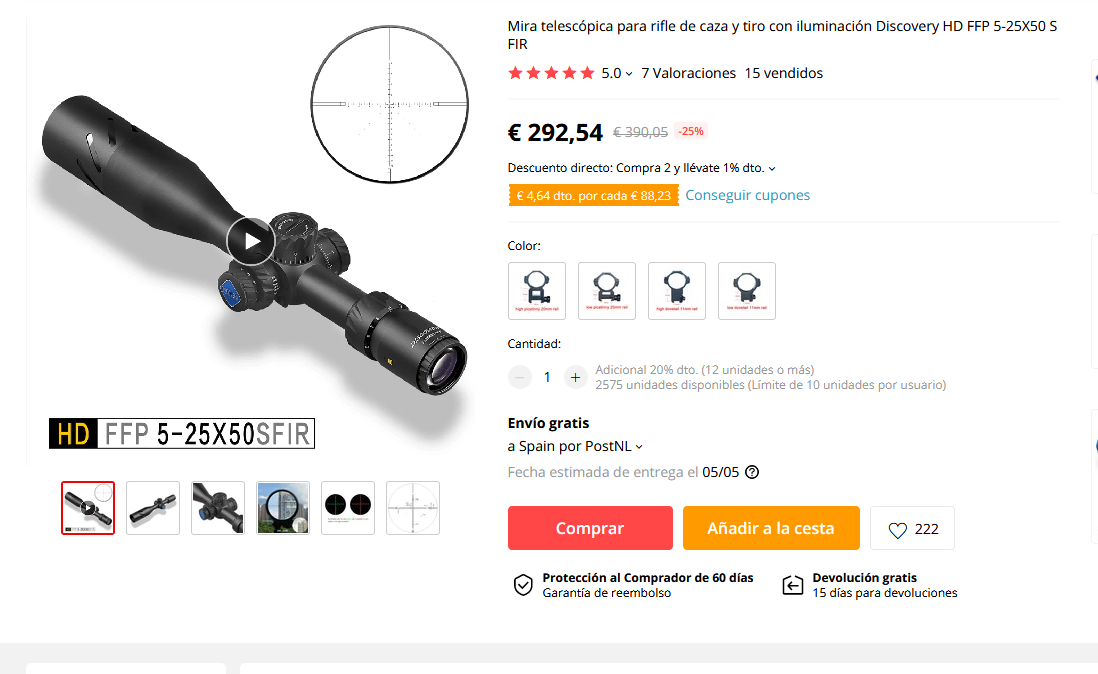Play the product video on scope image
Viewport: 1098px width, 674px height.
point(250,241)
